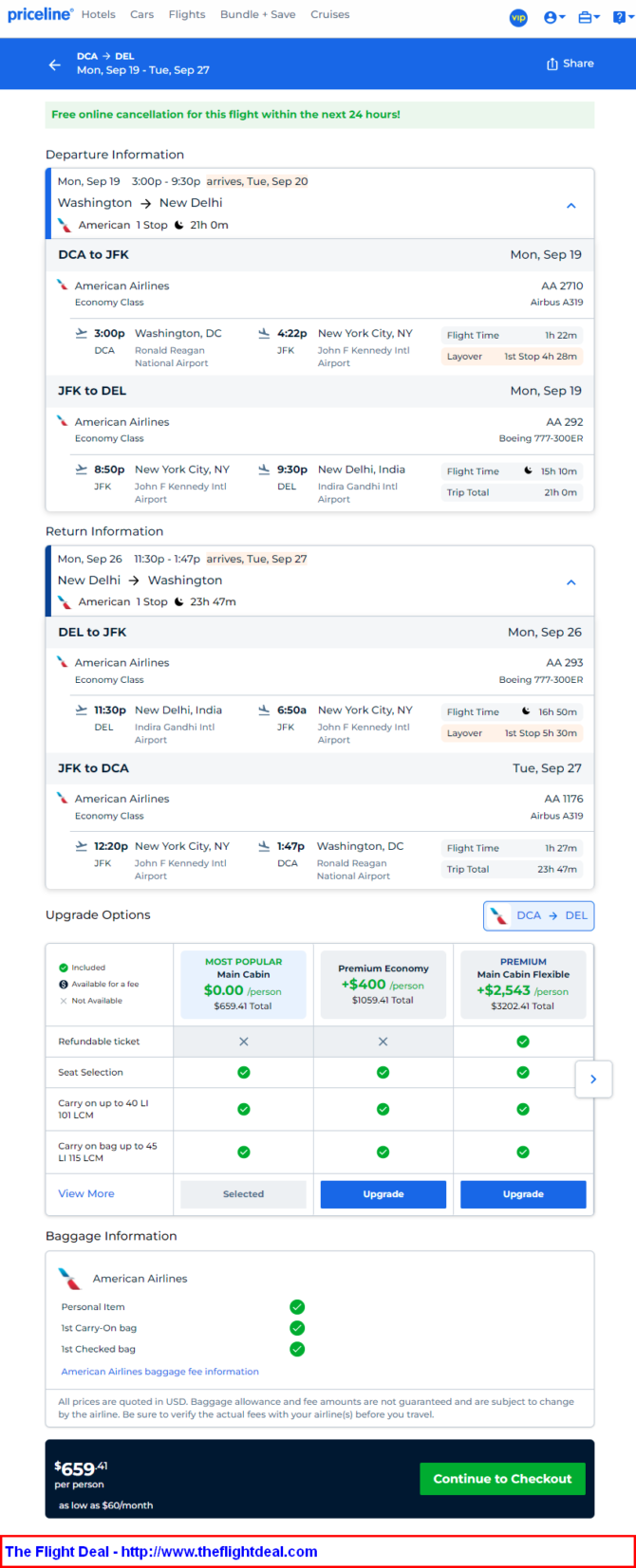Upgrade to Premium Economy

tap(383, 1194)
